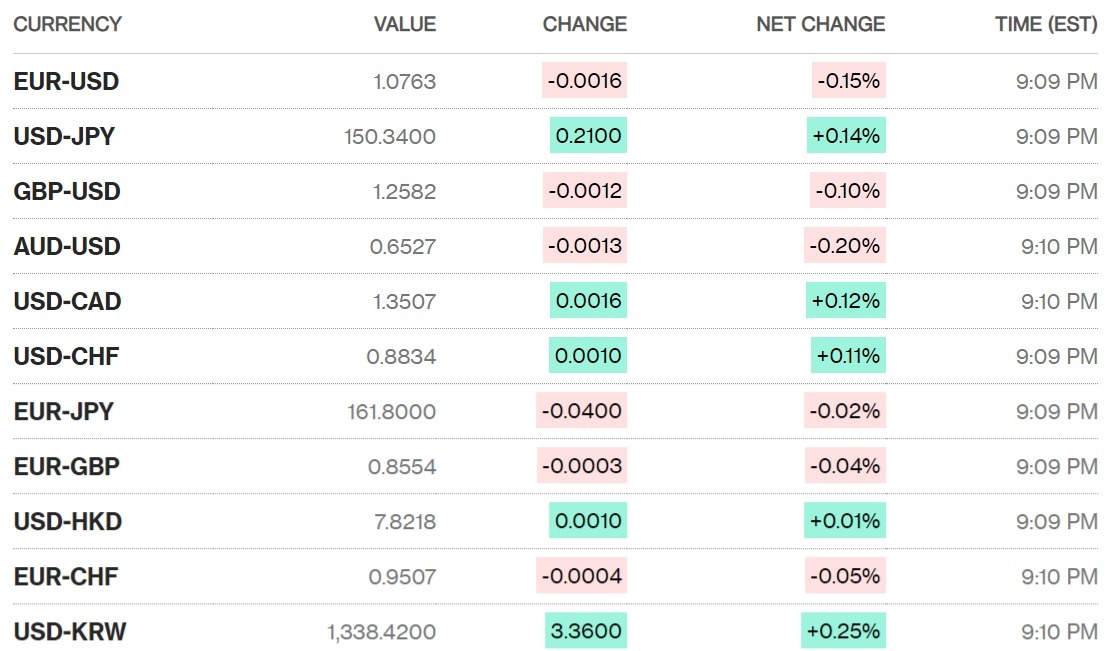
Task: Select the AUD-USD row label
Action: [67, 247]
